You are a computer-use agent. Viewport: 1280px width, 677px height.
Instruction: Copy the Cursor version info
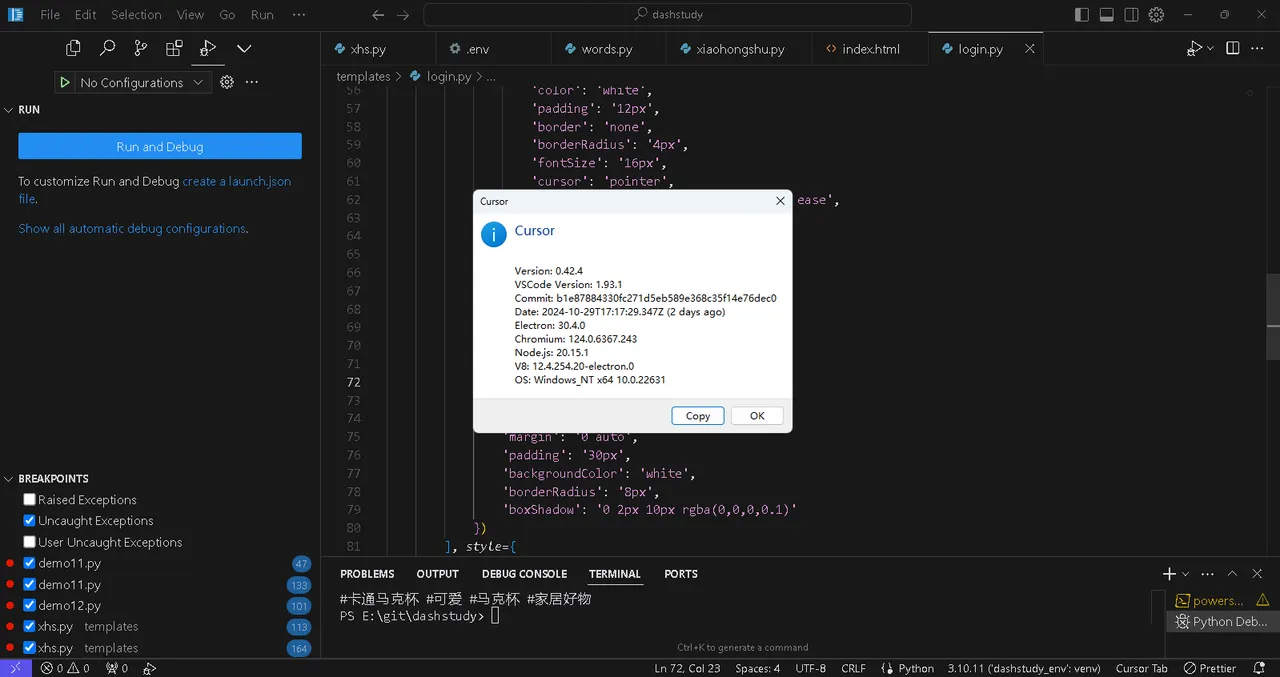(698, 415)
